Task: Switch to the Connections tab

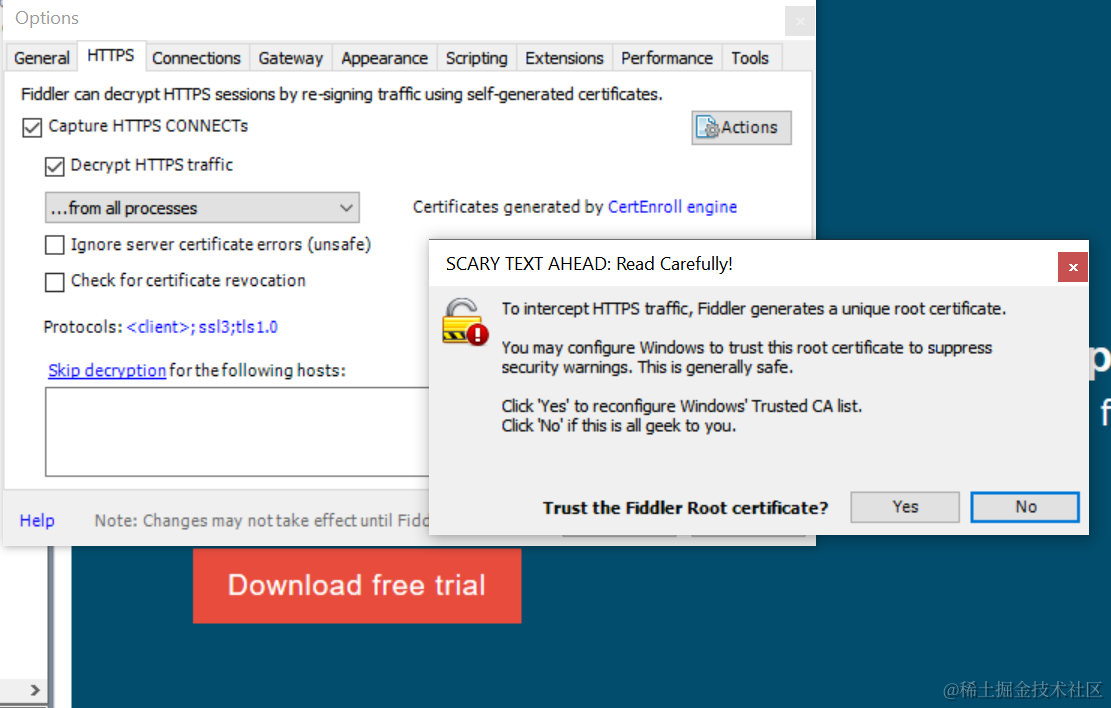Action: click(196, 58)
